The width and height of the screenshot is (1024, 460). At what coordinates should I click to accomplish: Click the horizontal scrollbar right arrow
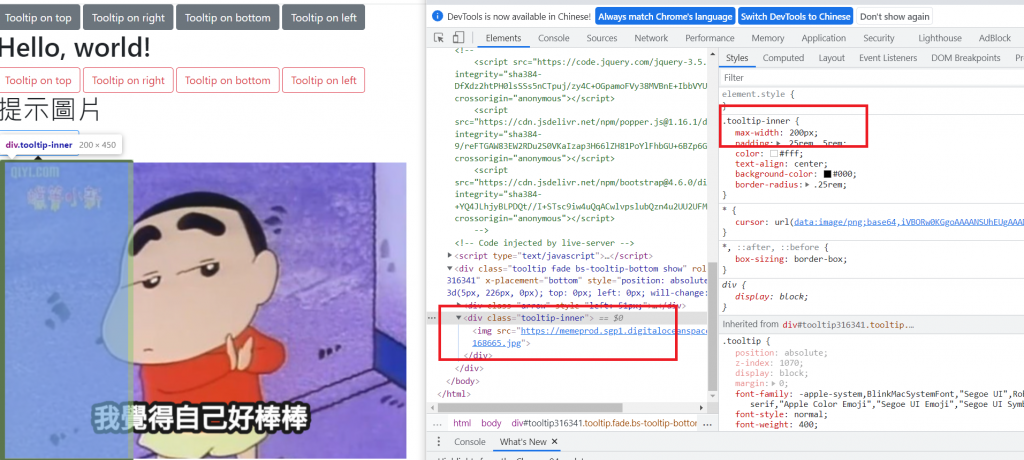point(702,408)
